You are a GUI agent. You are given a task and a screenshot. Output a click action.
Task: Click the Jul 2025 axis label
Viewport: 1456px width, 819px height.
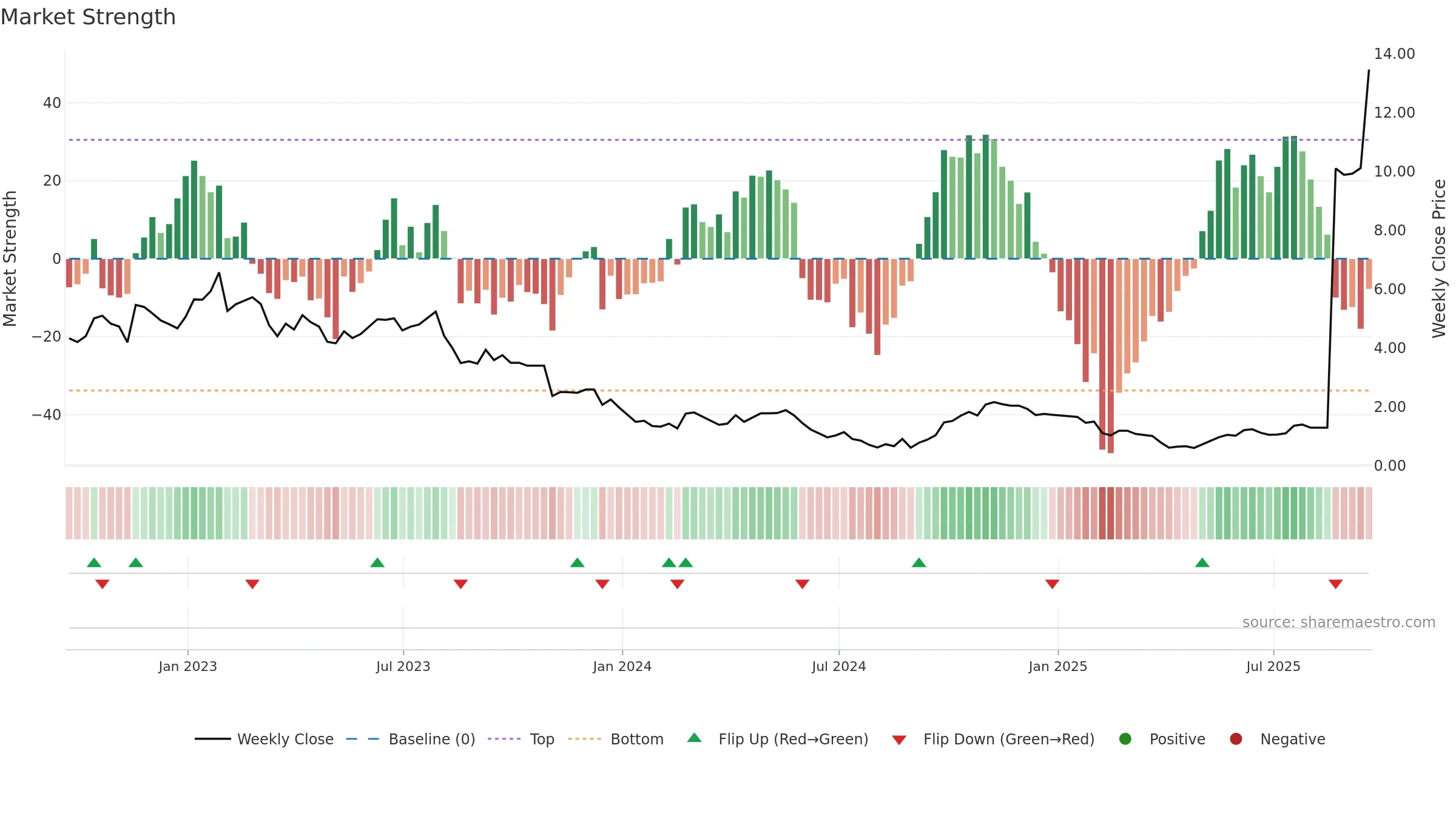tap(1273, 666)
